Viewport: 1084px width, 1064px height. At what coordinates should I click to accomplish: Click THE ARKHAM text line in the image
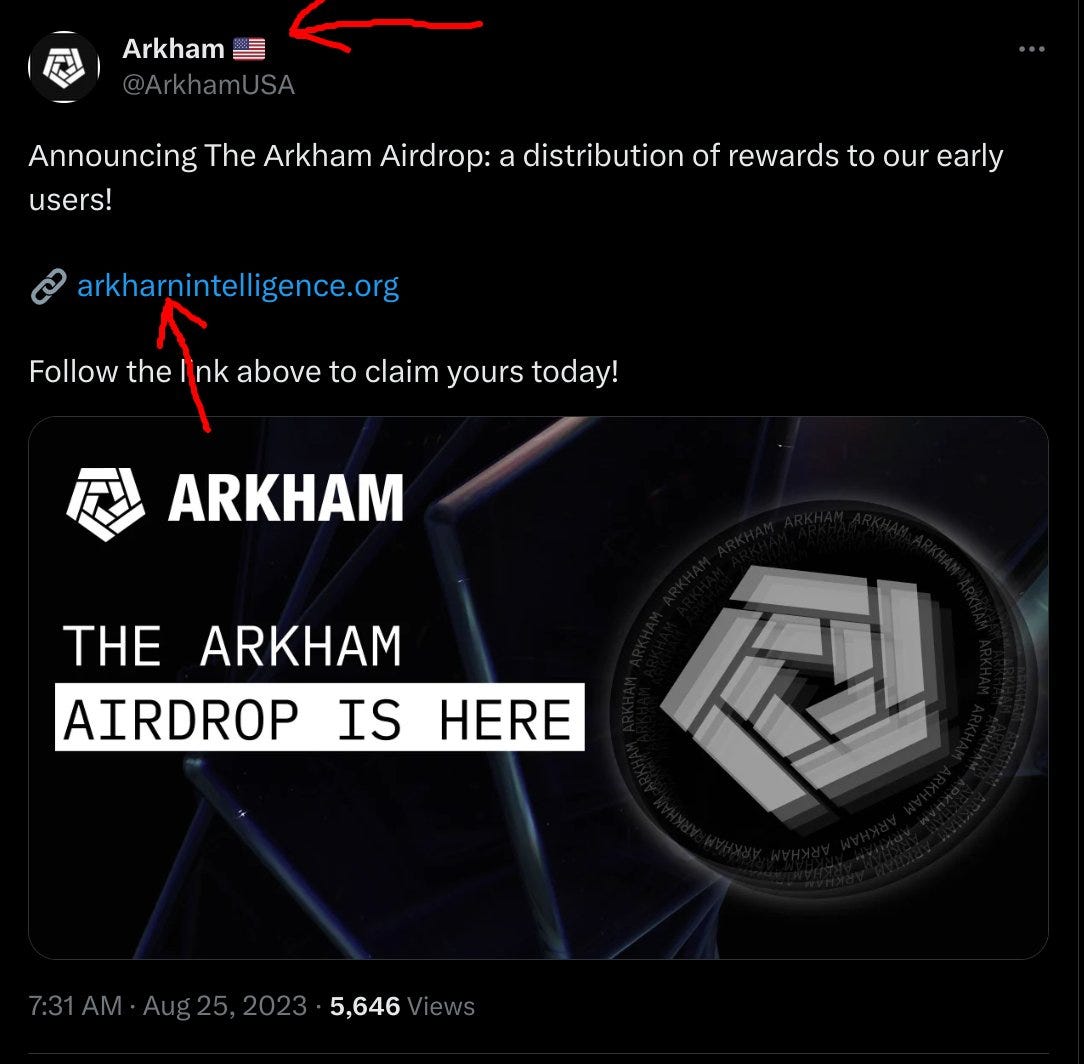tap(232, 646)
